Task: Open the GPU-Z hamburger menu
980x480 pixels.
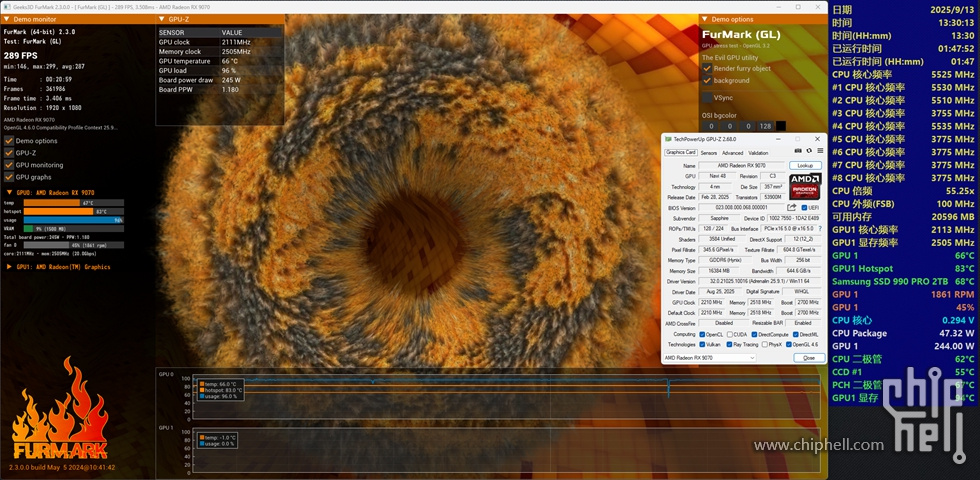Action: [820, 151]
